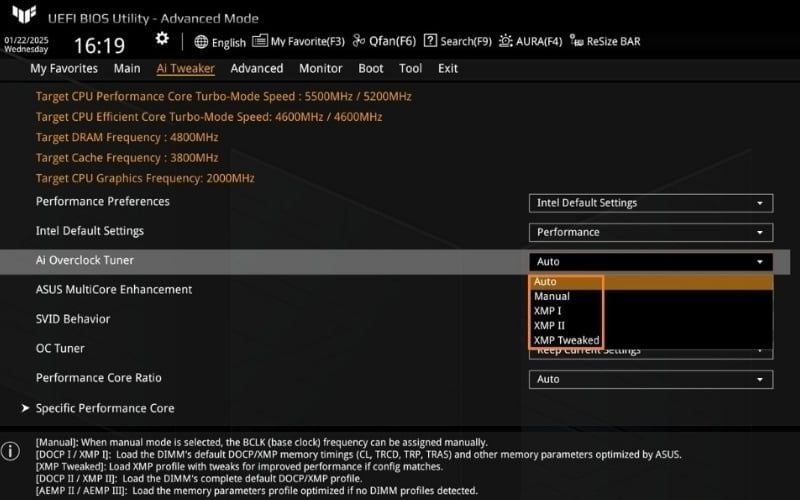The height and width of the screenshot is (500, 800).
Task: Open the English language globe icon
Action: (201, 42)
